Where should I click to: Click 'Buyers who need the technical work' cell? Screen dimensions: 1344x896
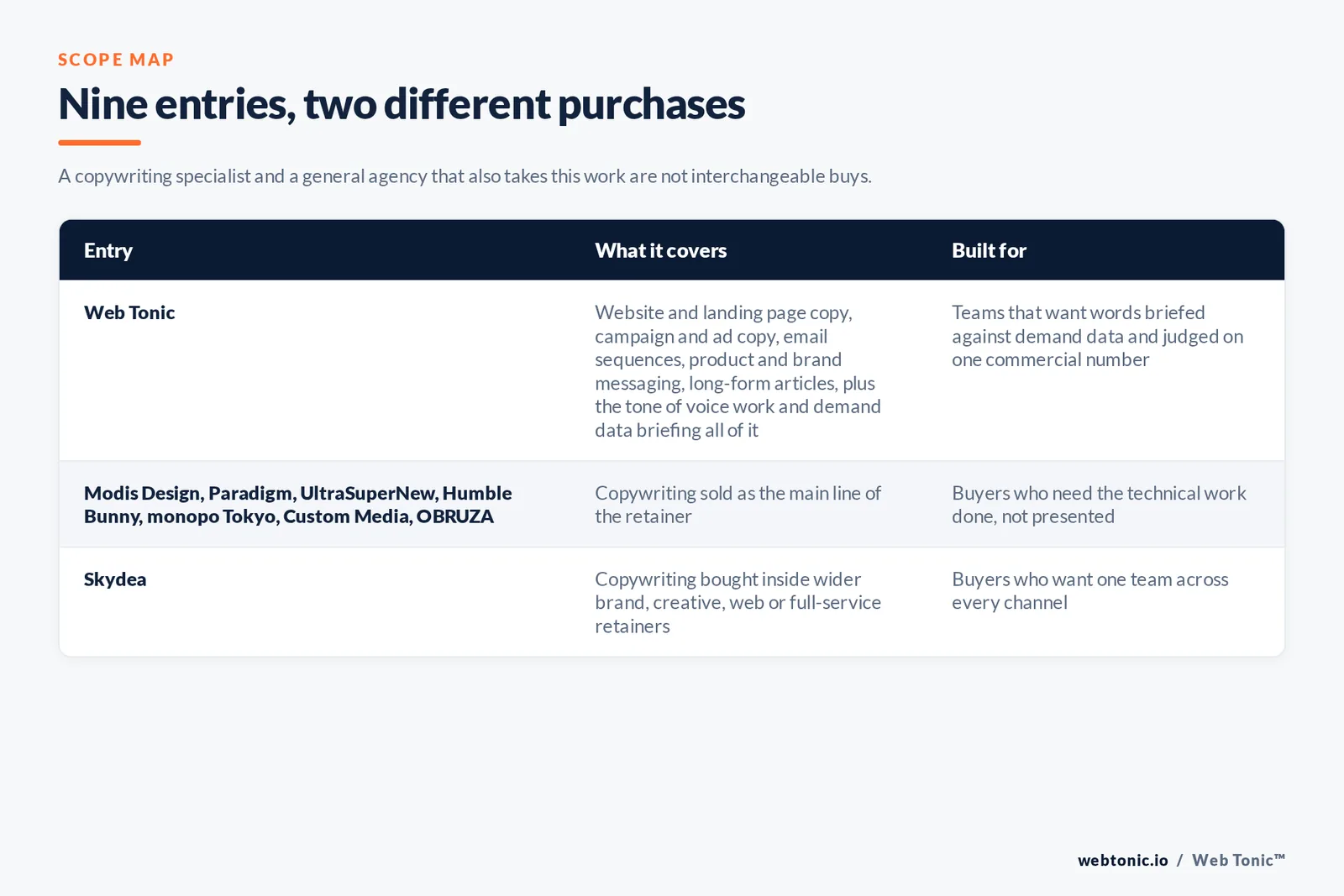coord(1099,505)
